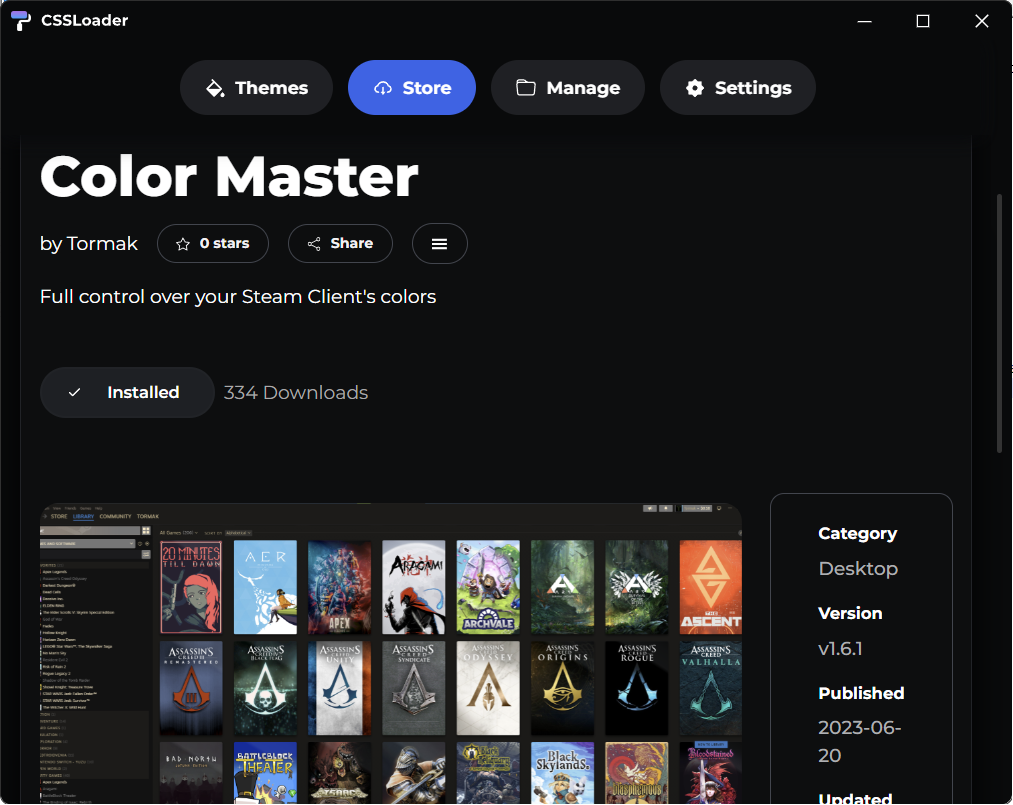Click the gear icon on Settings
Screen dimensions: 1013x805
coord(694,88)
